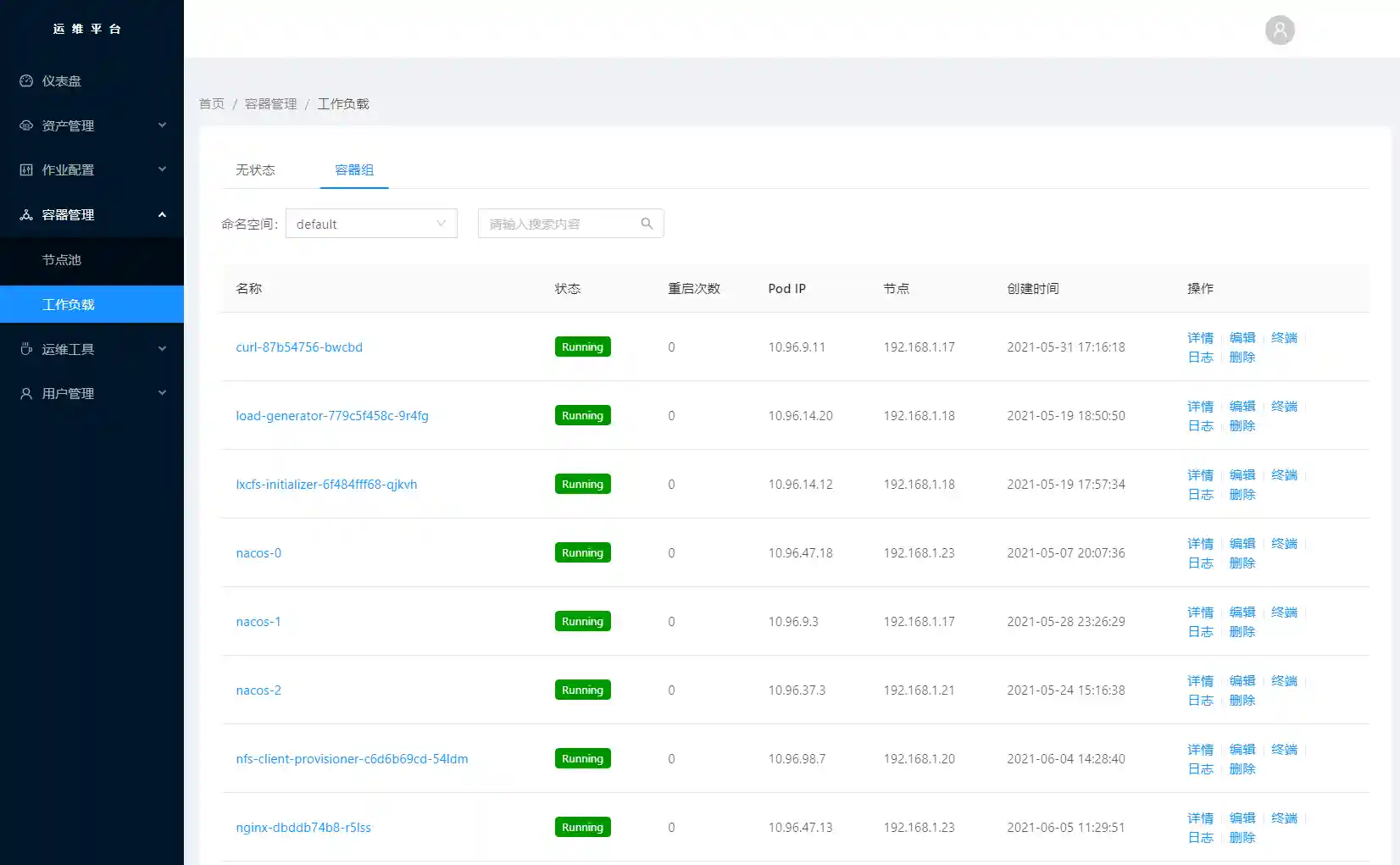Screen dimensions: 1400x865
Task: Switch to the 无状态 tab
Action: [255, 170]
